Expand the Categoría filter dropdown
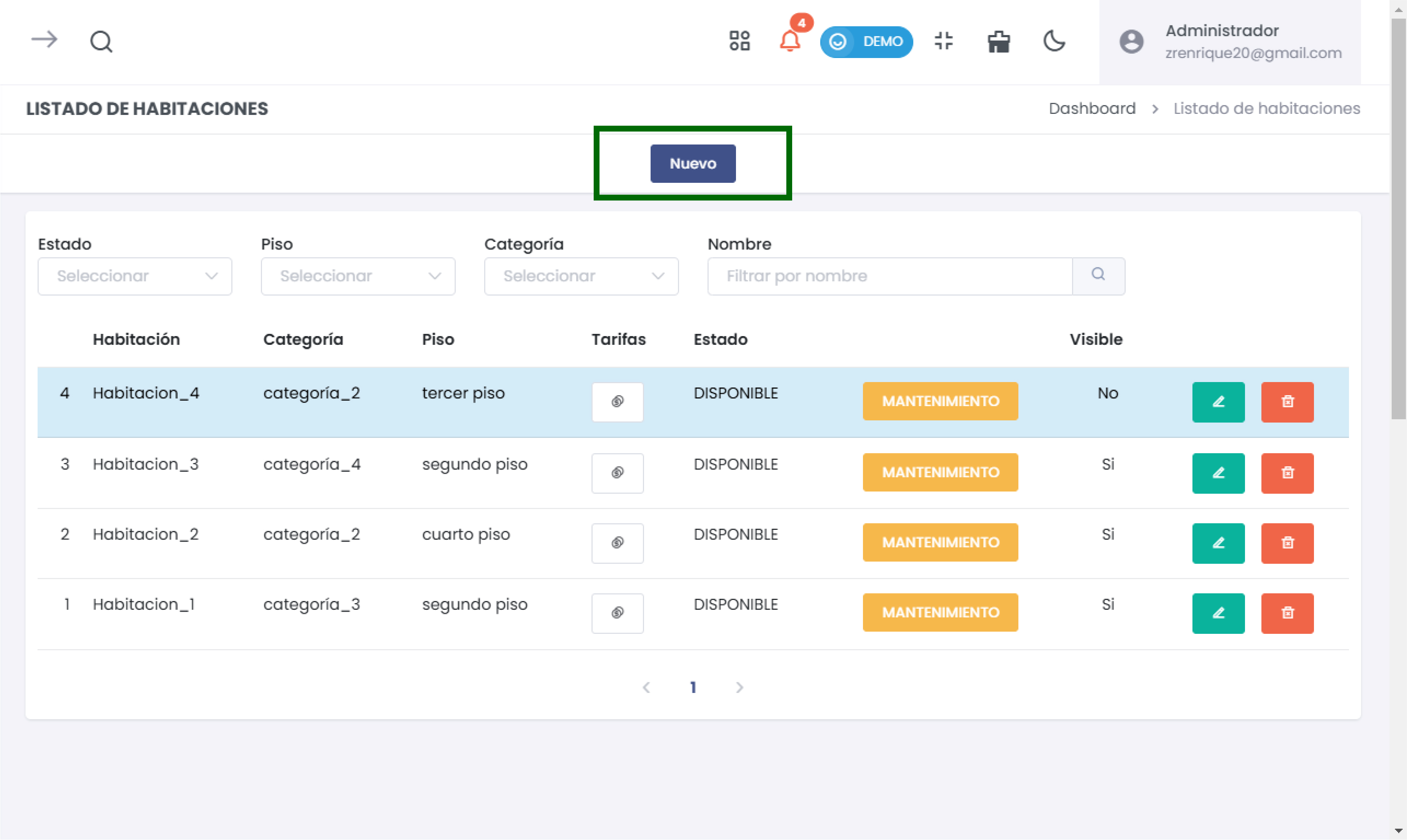1407x840 pixels. [x=581, y=276]
